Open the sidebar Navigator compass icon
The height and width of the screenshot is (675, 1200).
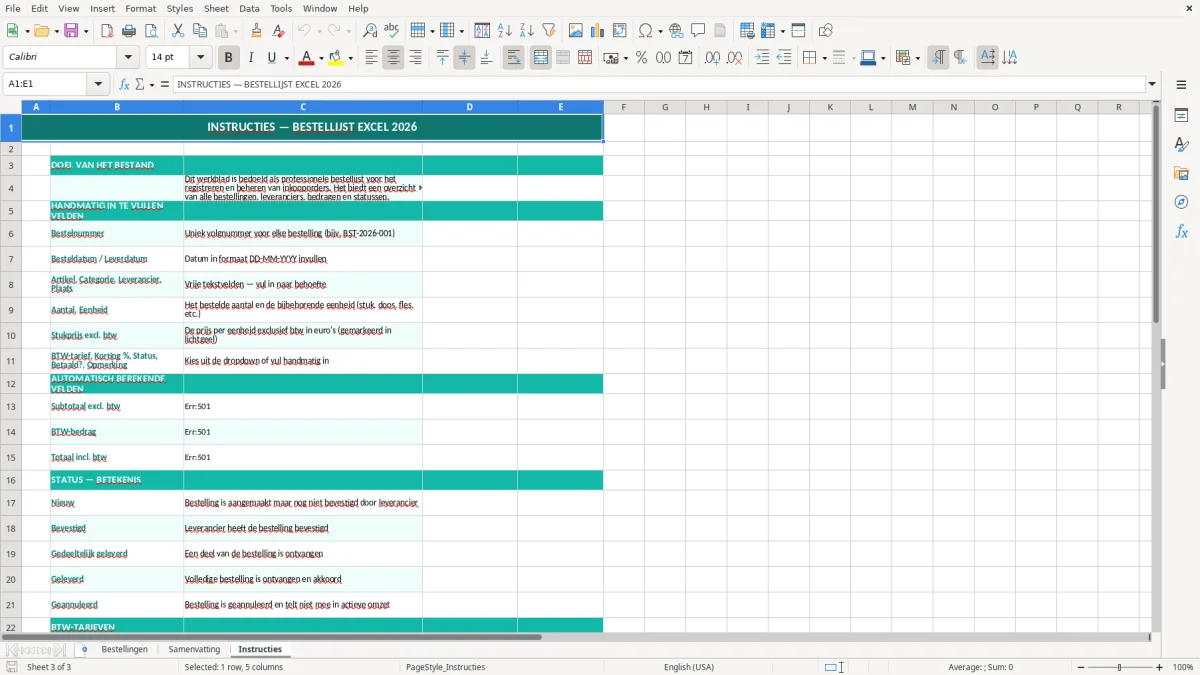tap(1181, 202)
